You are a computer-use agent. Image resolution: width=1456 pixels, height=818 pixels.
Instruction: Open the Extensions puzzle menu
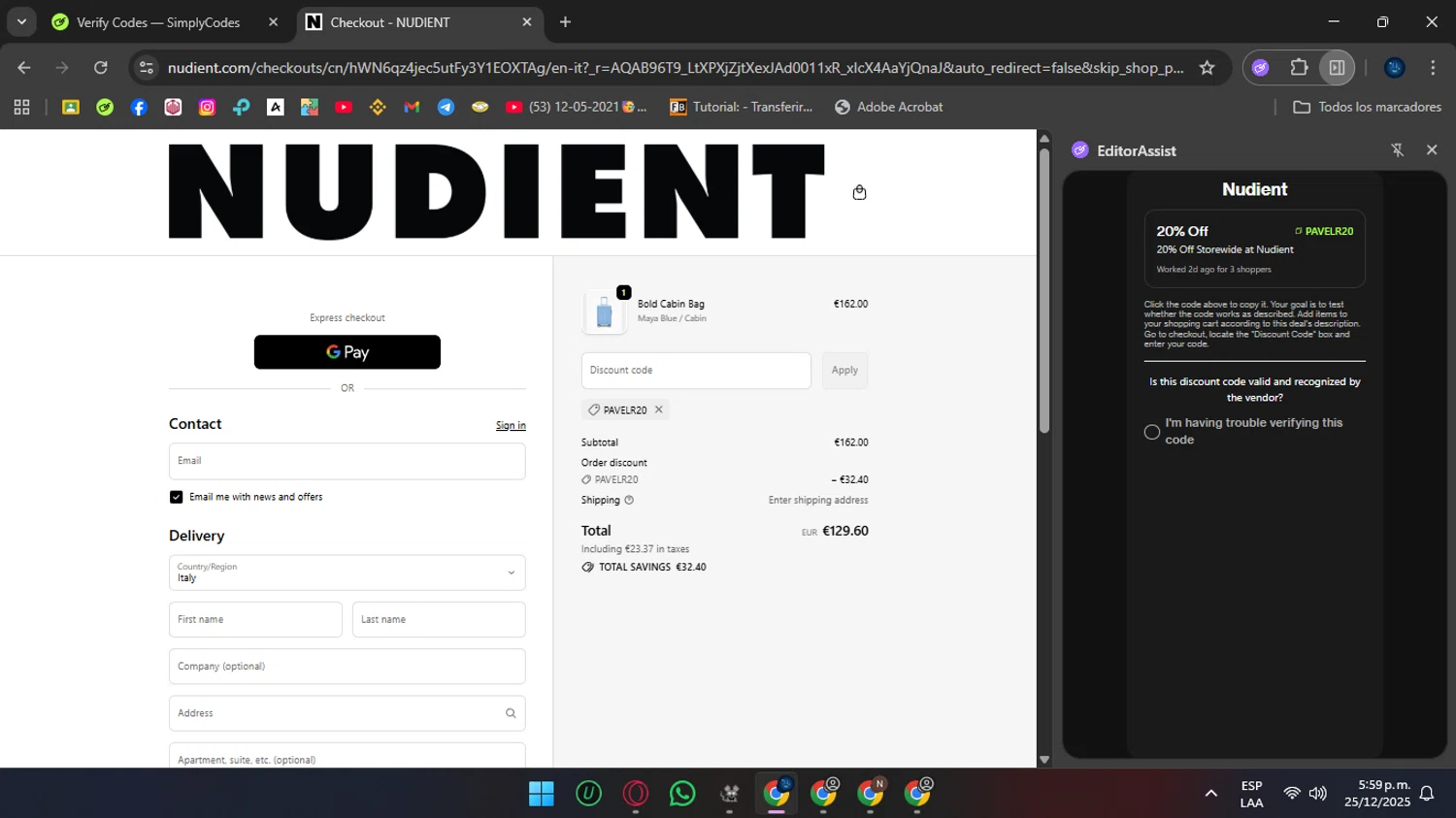(x=1299, y=68)
